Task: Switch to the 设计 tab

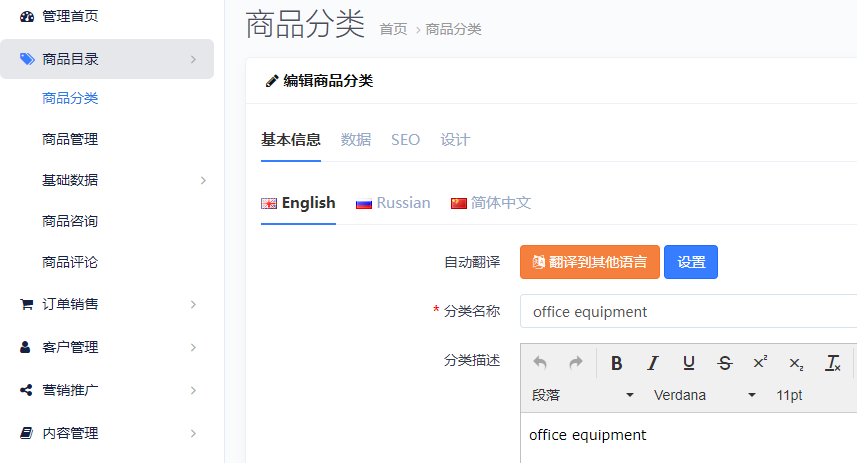Action: point(455,140)
